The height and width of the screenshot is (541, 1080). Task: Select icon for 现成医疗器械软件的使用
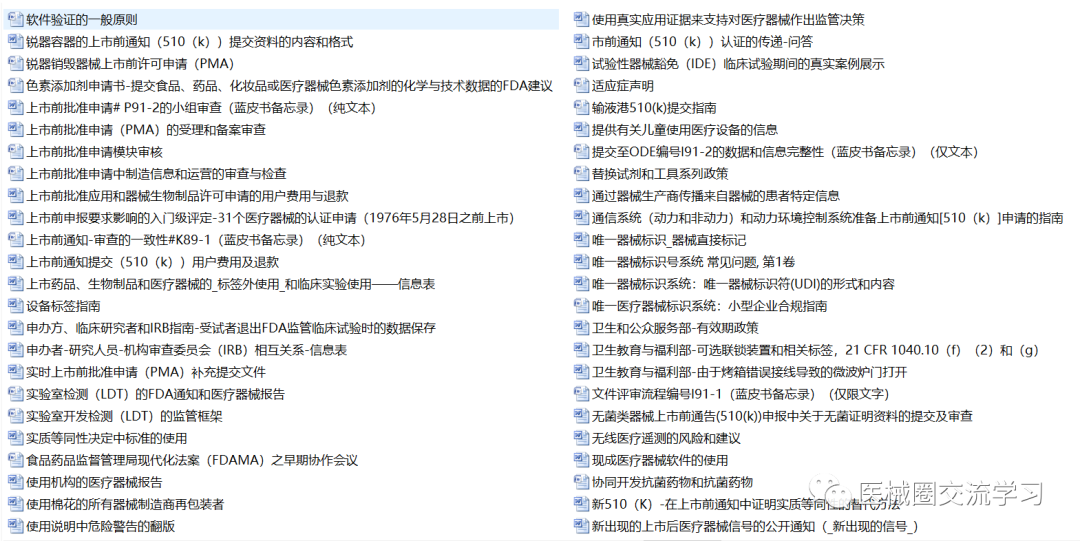(581, 460)
